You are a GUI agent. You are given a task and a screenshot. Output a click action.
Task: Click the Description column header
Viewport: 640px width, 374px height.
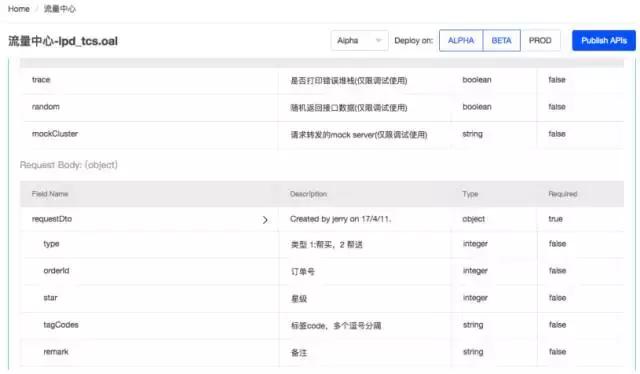(308, 194)
